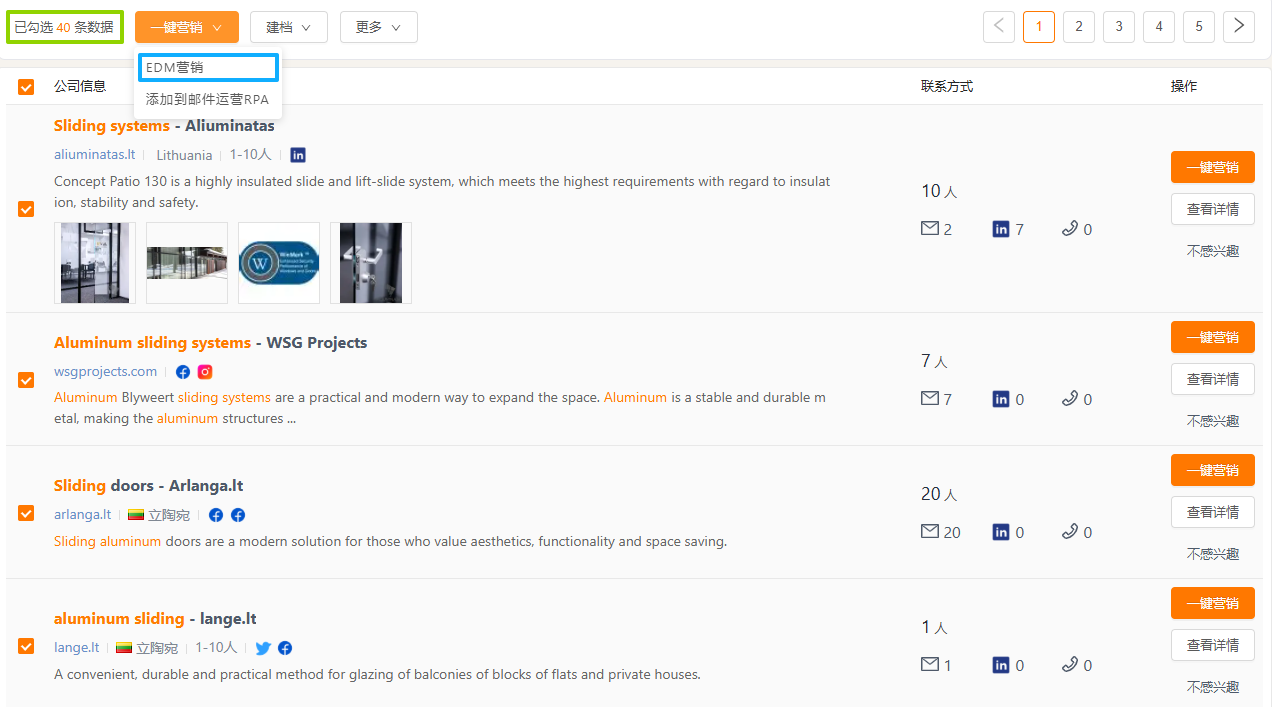Go to previous page arrow

pyautogui.click(x=999, y=27)
